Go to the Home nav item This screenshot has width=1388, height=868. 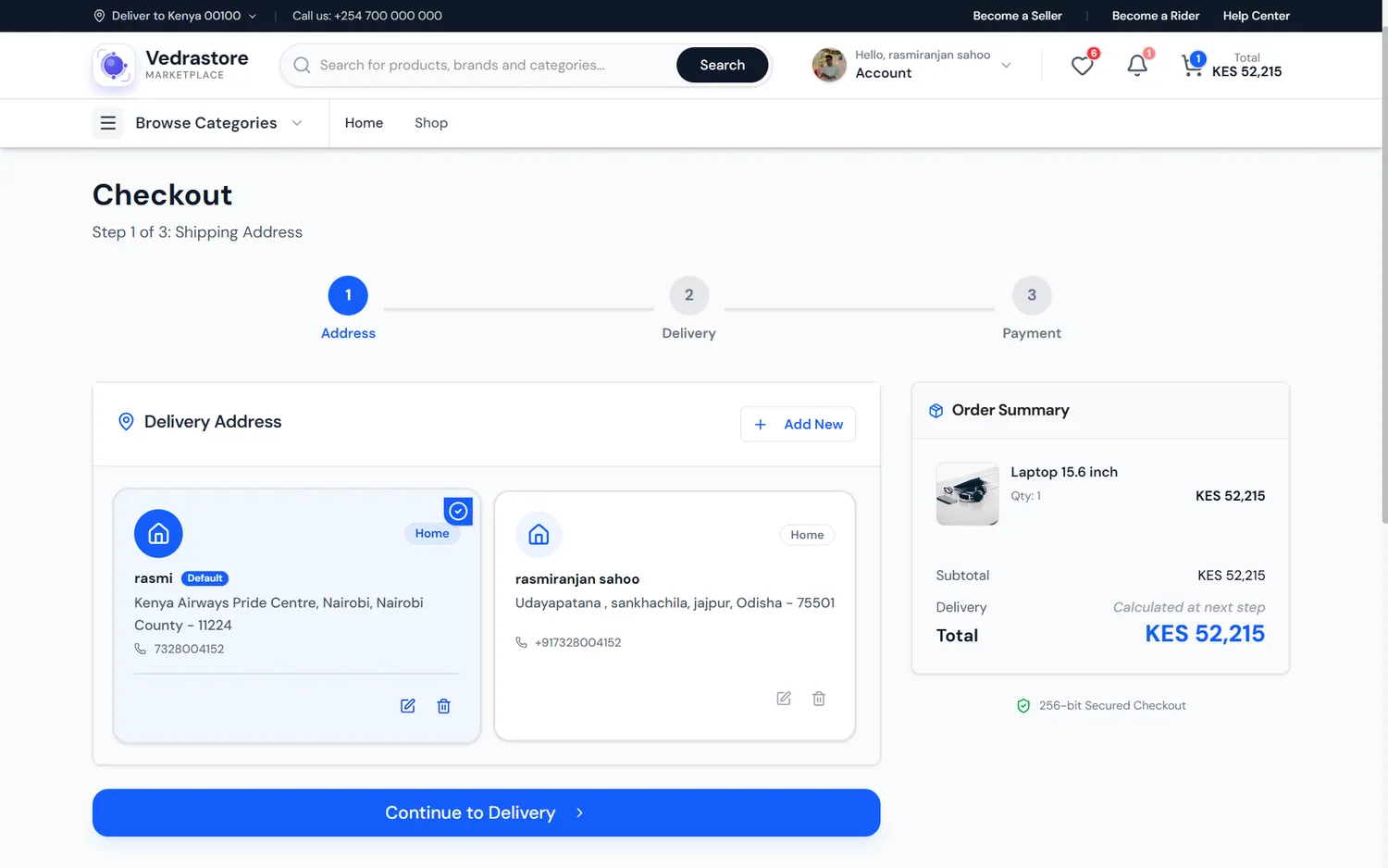(x=364, y=123)
